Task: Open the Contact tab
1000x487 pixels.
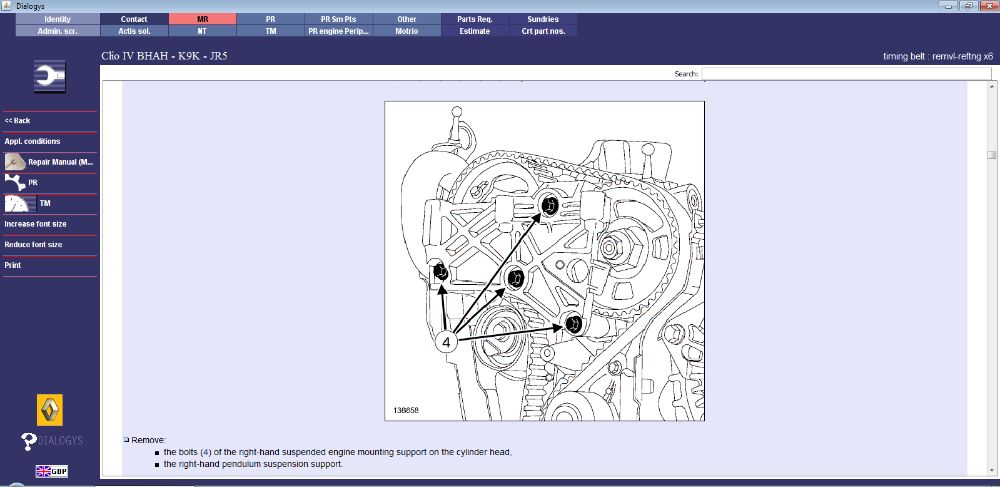Action: [134, 19]
